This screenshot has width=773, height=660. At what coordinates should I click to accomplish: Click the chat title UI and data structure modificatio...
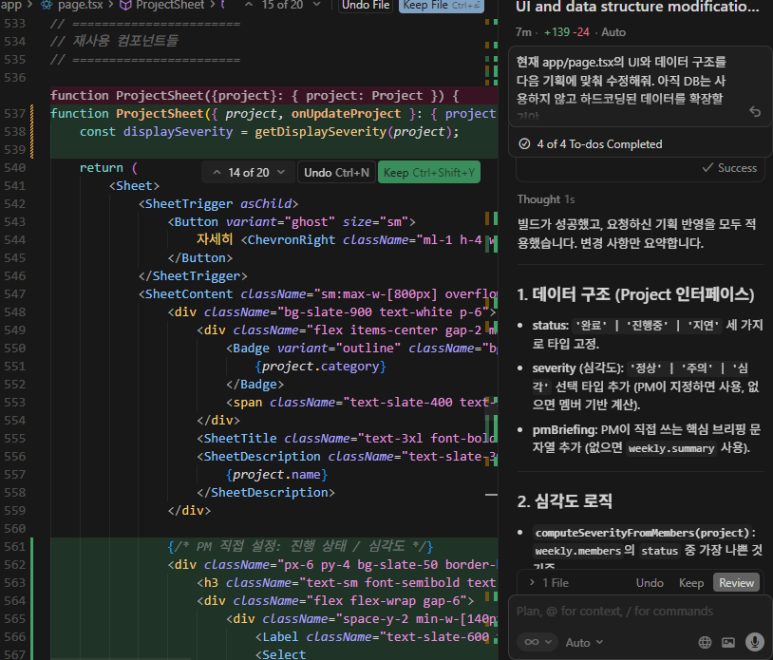637,7
